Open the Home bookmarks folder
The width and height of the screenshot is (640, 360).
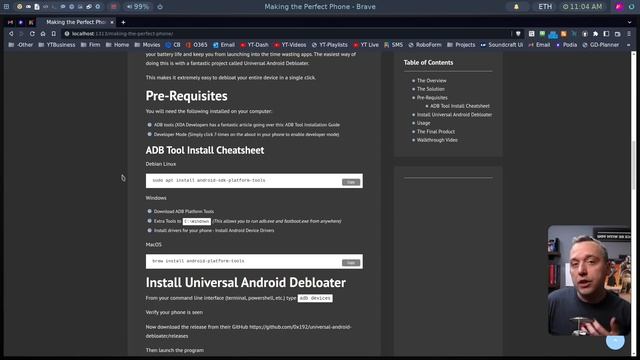[x=118, y=45]
